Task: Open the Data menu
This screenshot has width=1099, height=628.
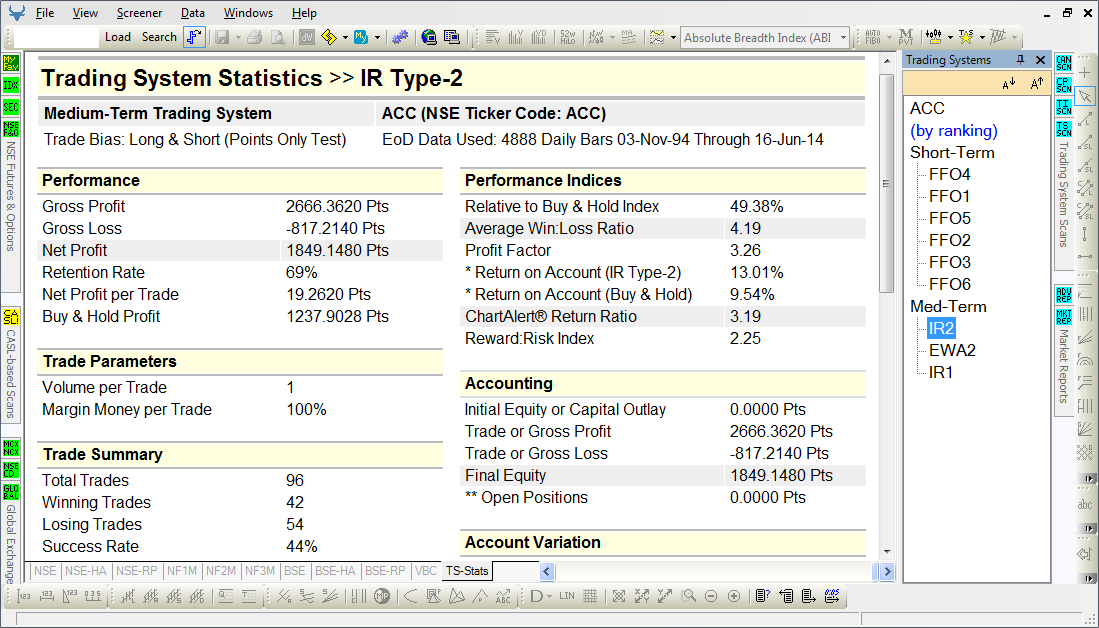Action: 193,13
